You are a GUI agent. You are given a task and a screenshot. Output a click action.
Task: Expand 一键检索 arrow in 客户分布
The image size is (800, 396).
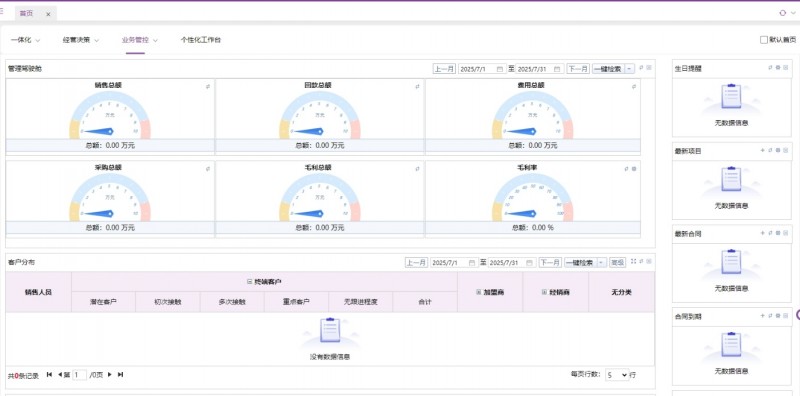click(x=602, y=263)
